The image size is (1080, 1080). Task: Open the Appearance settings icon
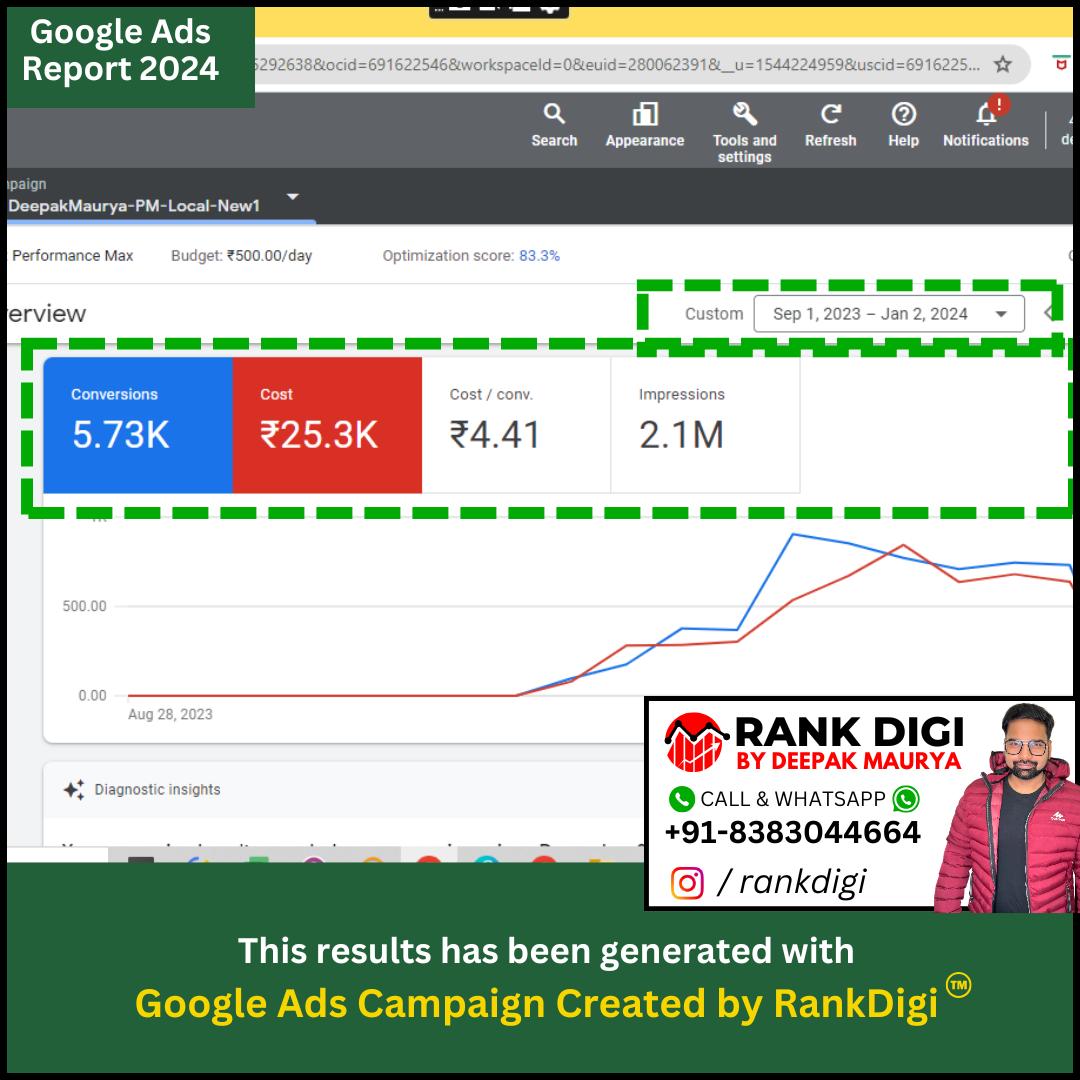pyautogui.click(x=645, y=125)
